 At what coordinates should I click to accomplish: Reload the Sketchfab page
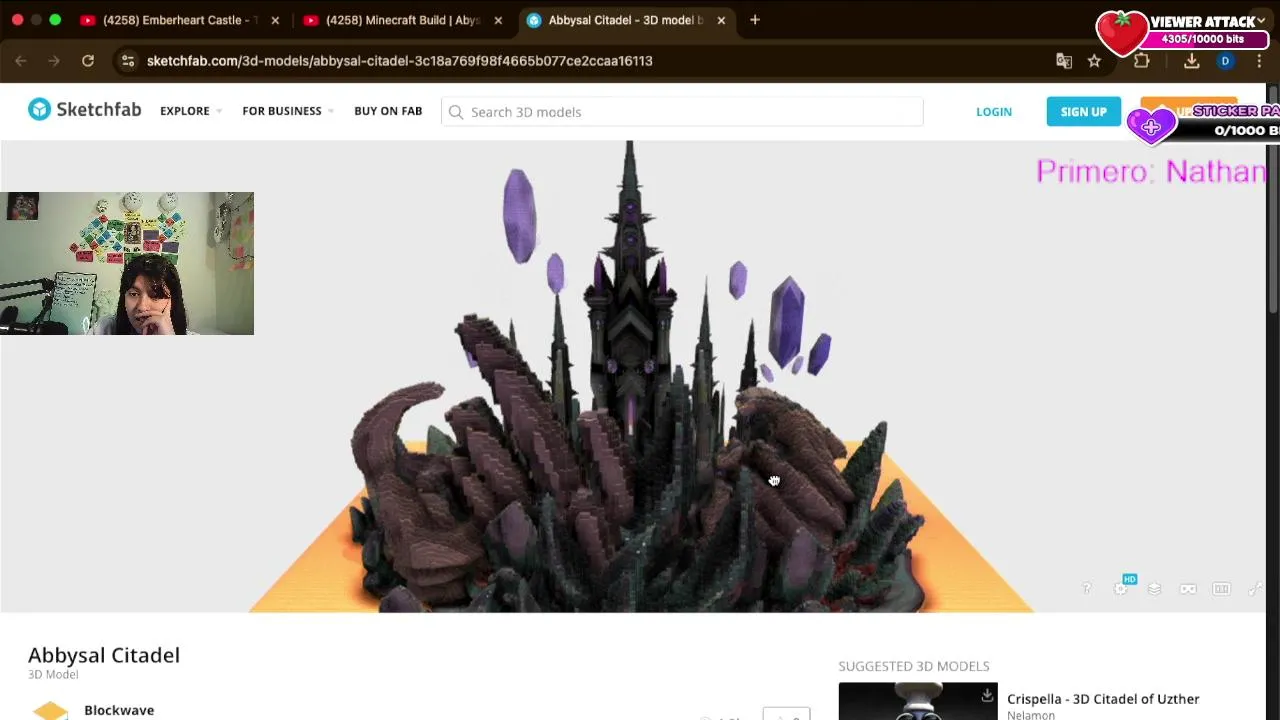coord(88,61)
